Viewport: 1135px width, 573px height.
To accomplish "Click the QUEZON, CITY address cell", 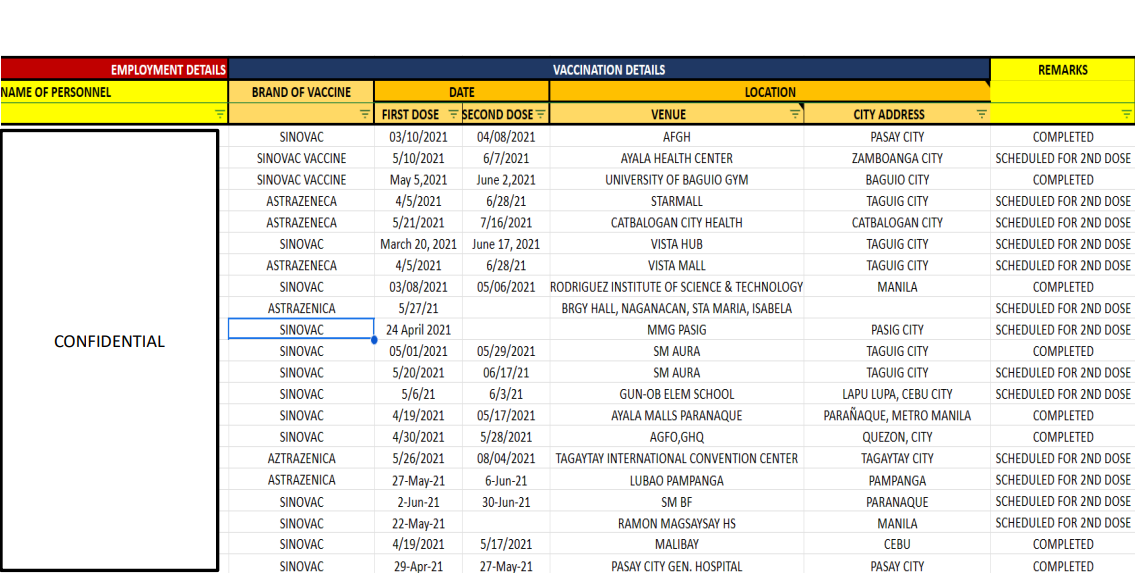I will (x=897, y=437).
